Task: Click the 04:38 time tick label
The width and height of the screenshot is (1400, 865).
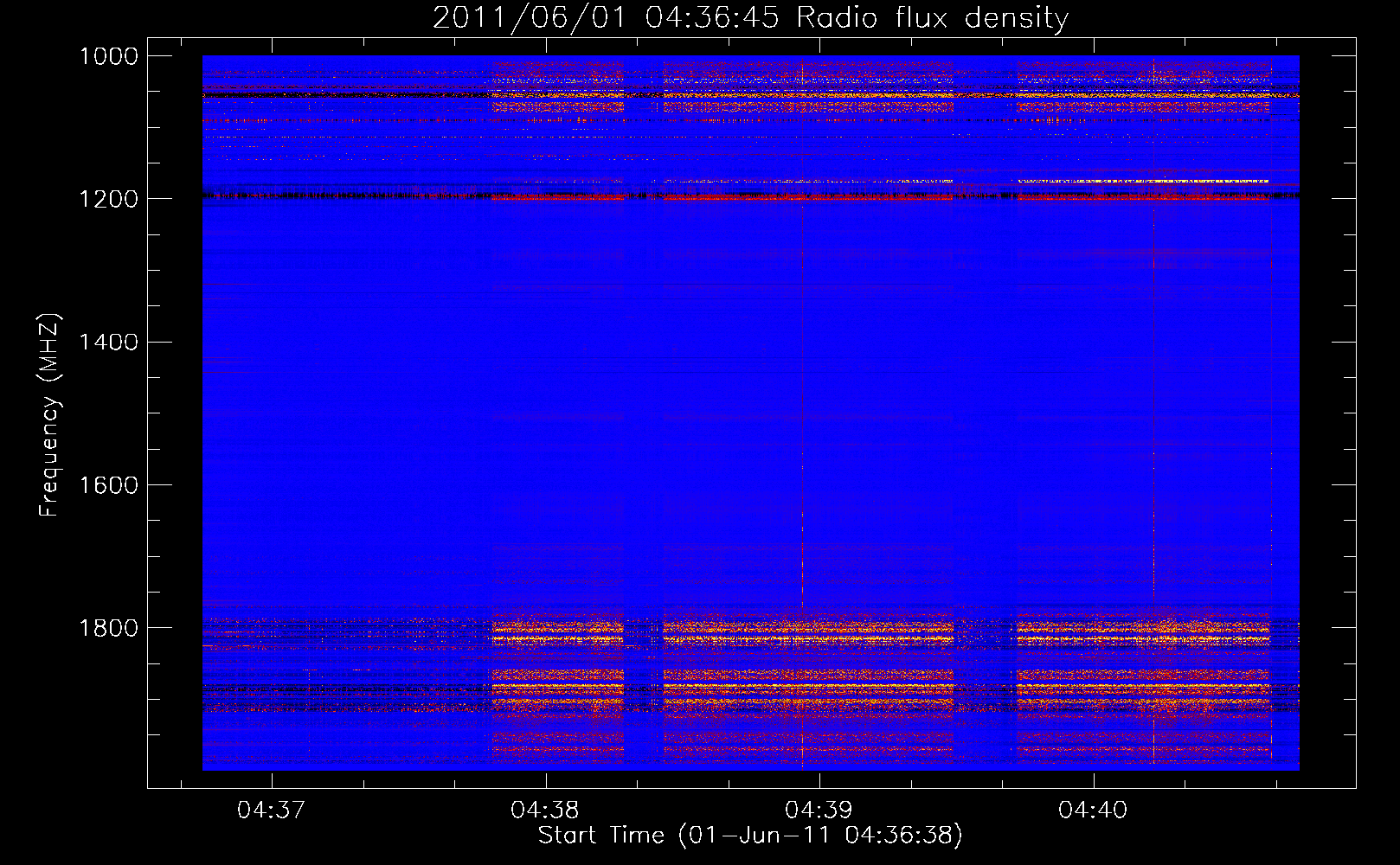Action: [x=545, y=810]
